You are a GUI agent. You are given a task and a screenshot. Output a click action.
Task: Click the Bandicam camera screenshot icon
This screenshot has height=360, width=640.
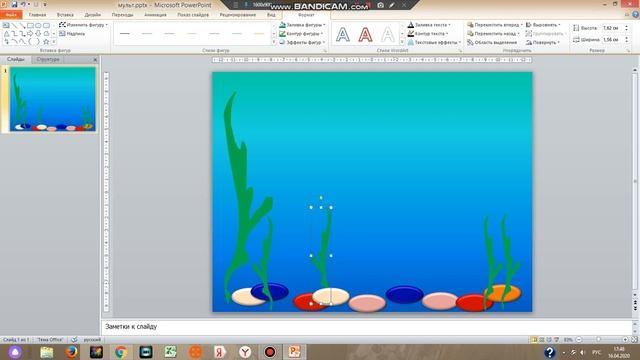tap(380, 5)
